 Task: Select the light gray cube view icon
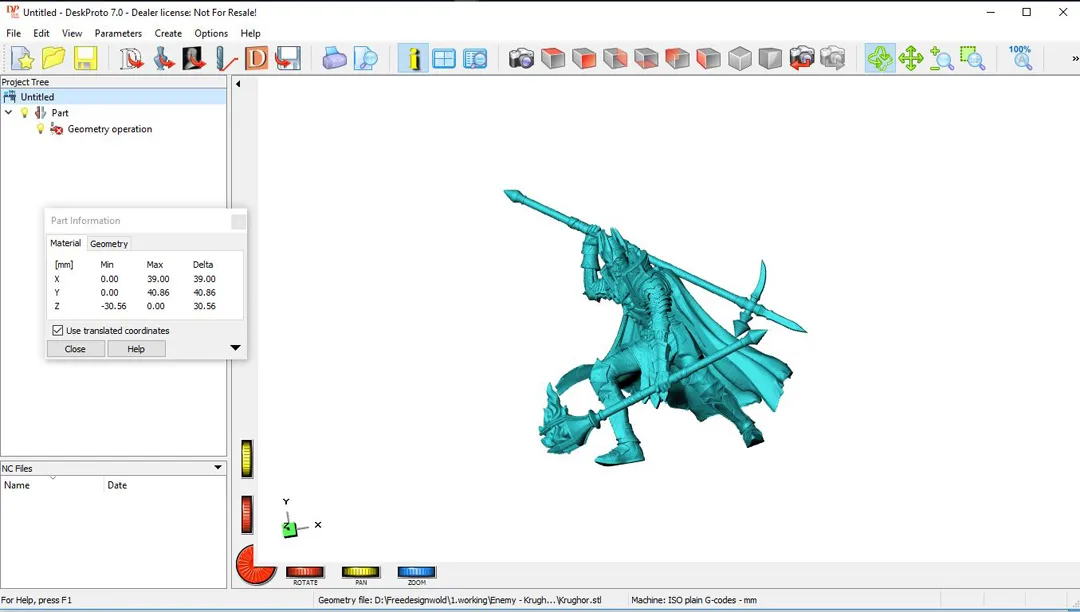[x=740, y=59]
